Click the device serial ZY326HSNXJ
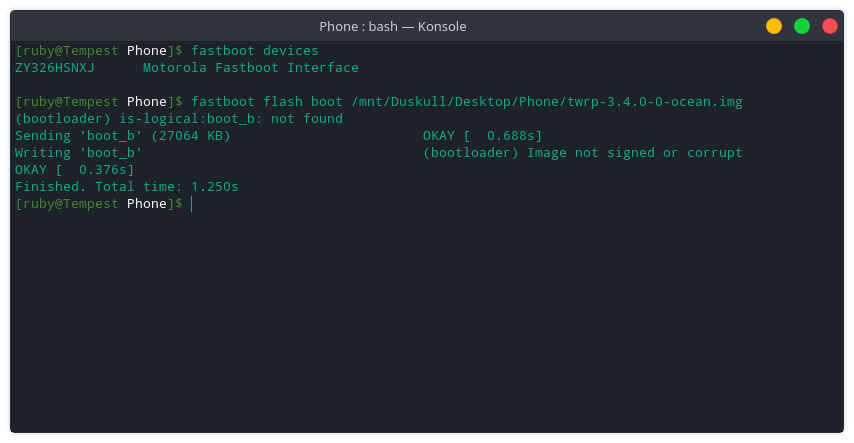The image size is (854, 443). pyautogui.click(x=54, y=68)
